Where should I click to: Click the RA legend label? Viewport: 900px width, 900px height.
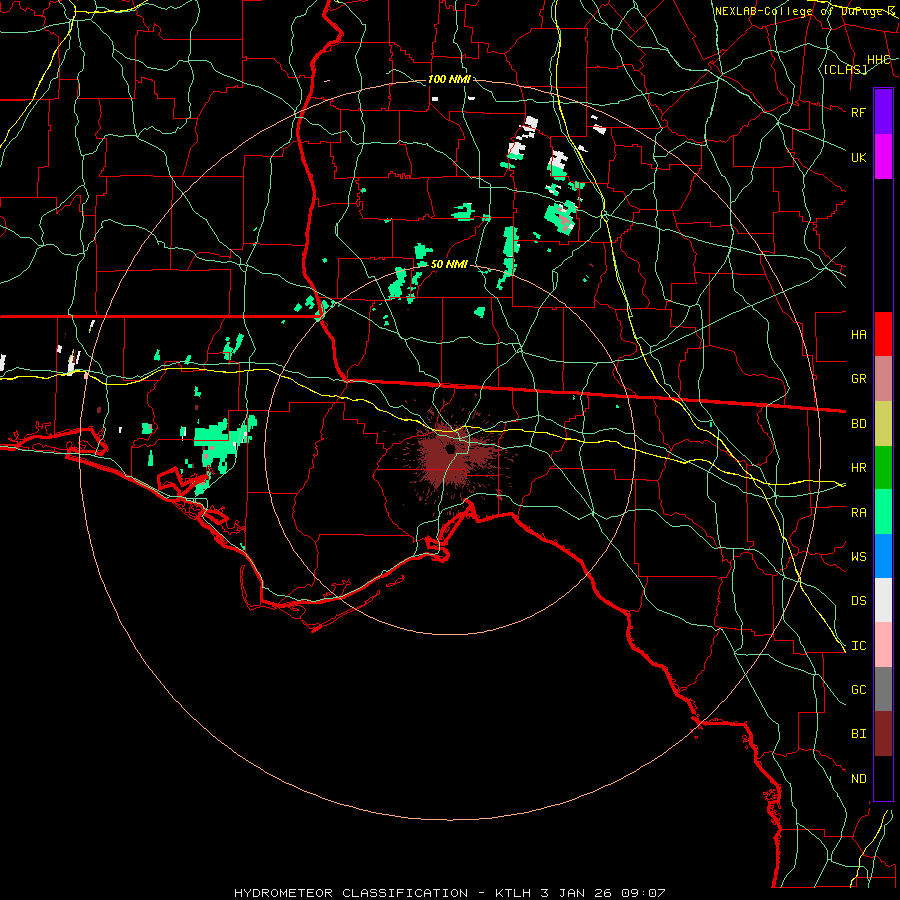point(858,512)
